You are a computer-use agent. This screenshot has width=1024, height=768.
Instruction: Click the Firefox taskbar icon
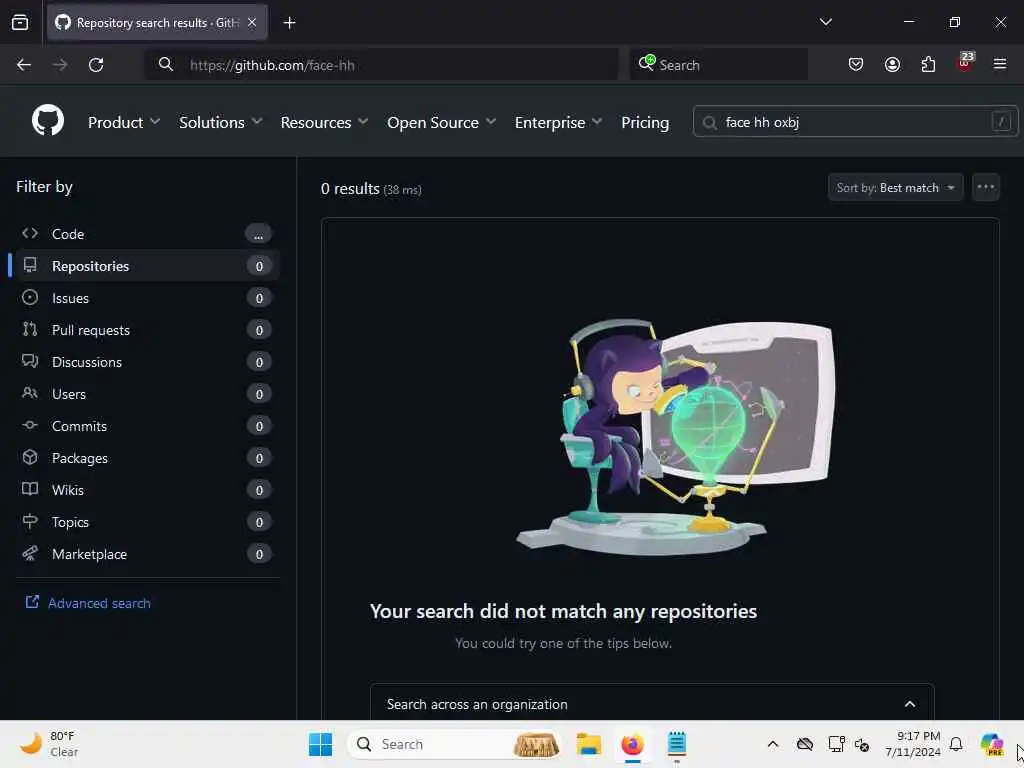click(632, 744)
